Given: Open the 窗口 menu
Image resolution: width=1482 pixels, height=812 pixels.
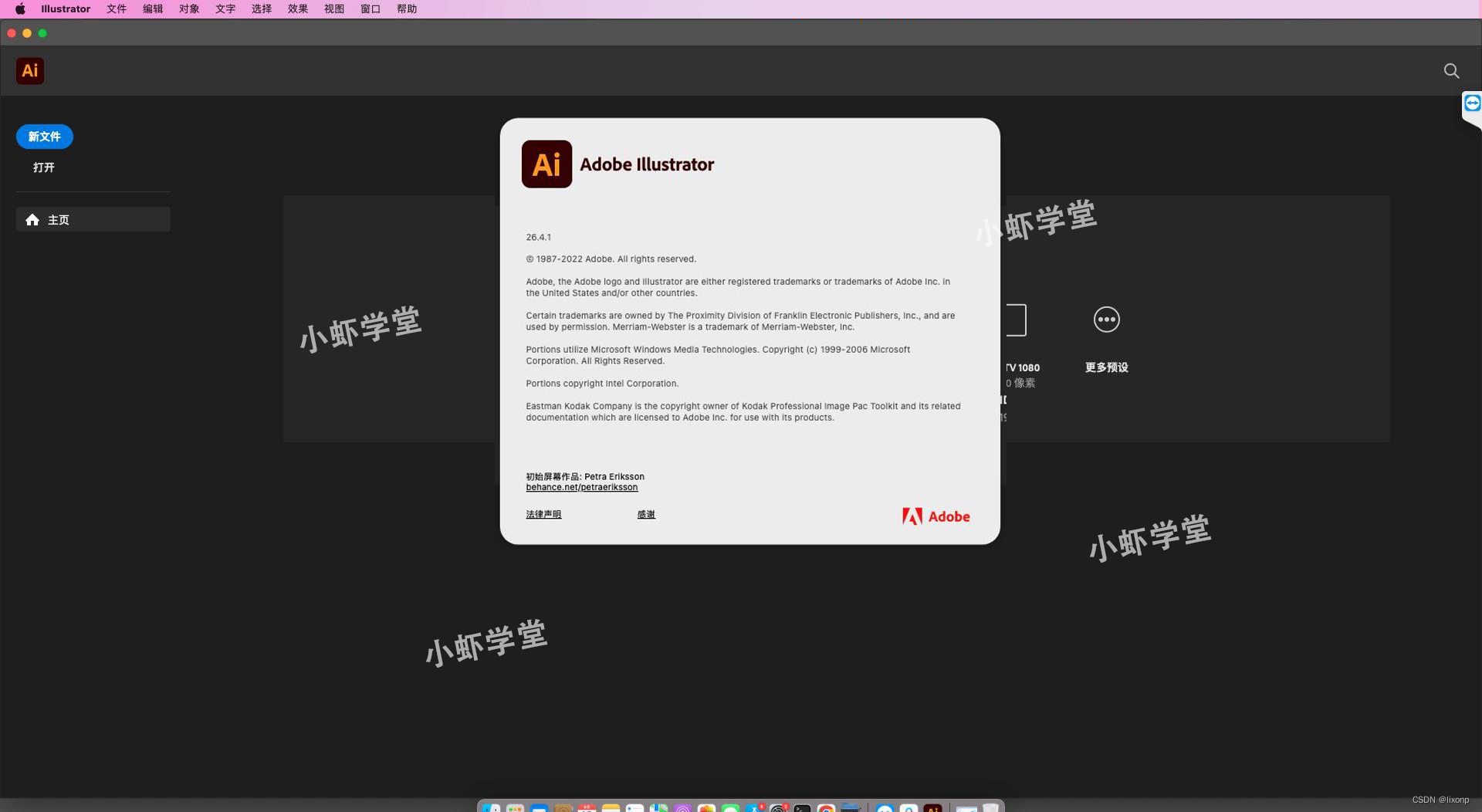Looking at the screenshot, I should click(x=370, y=9).
